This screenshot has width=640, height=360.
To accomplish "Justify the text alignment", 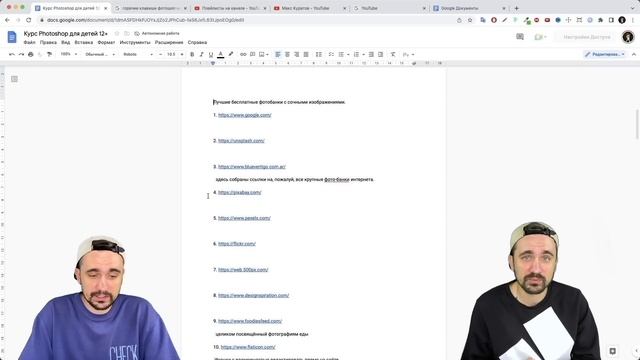I will (x=306, y=54).
